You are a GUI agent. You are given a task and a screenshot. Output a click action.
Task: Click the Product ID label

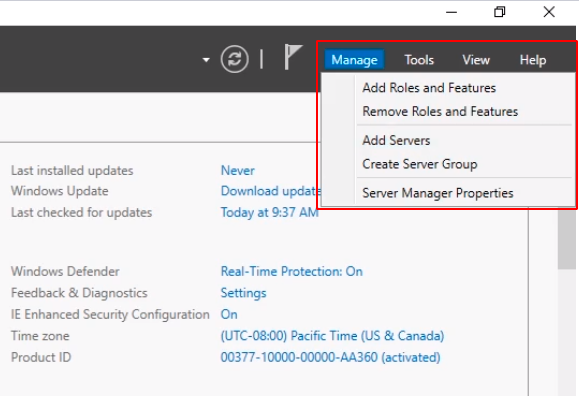(x=41, y=357)
